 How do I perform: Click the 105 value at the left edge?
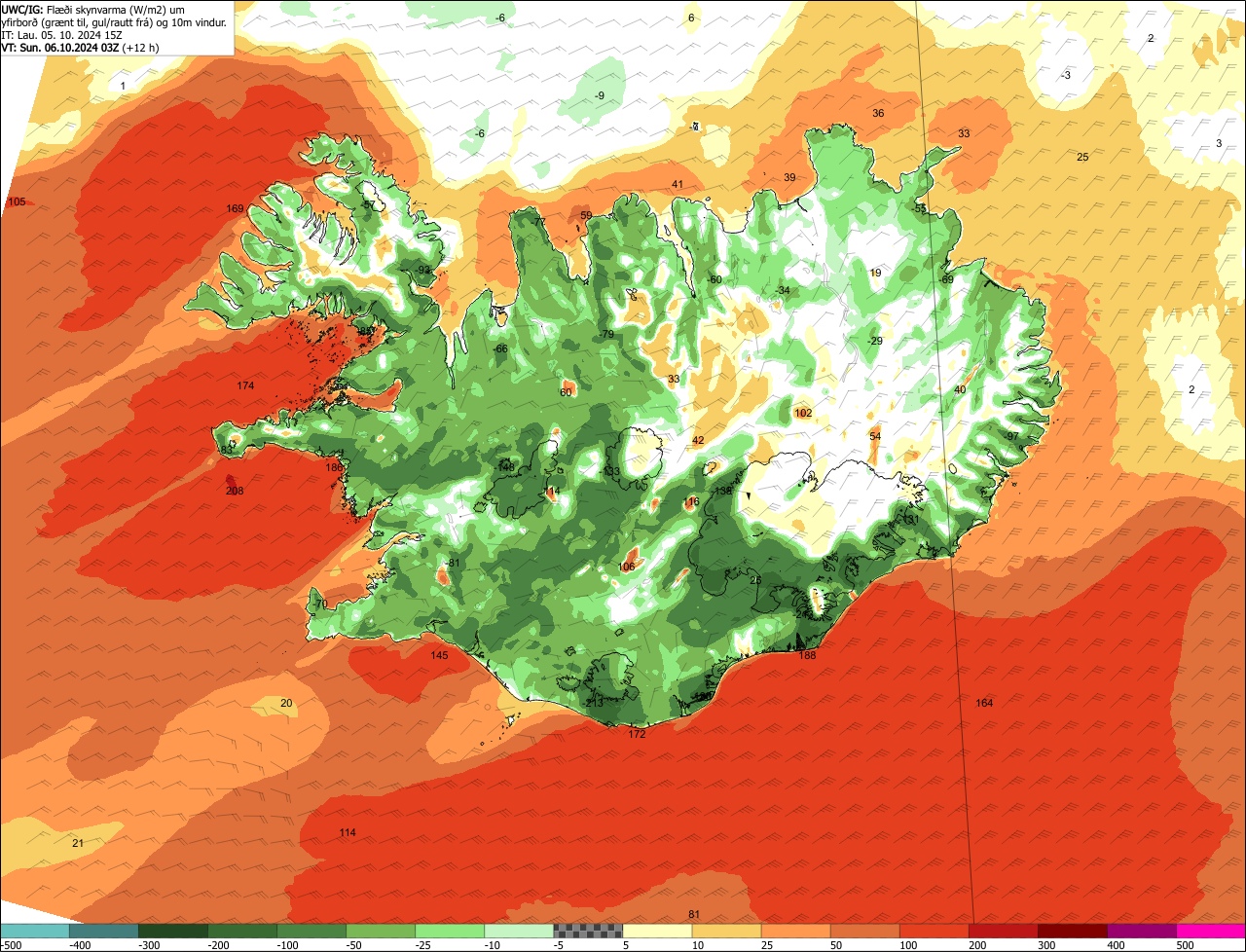[x=17, y=202]
